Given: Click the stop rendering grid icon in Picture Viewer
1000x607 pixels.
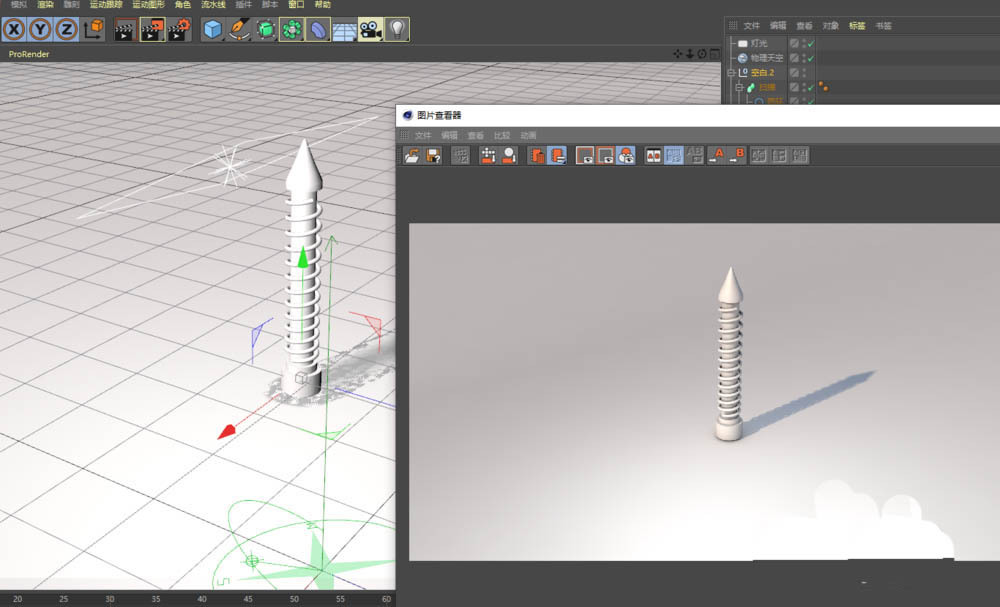Looking at the screenshot, I should pyautogui.click(x=460, y=156).
